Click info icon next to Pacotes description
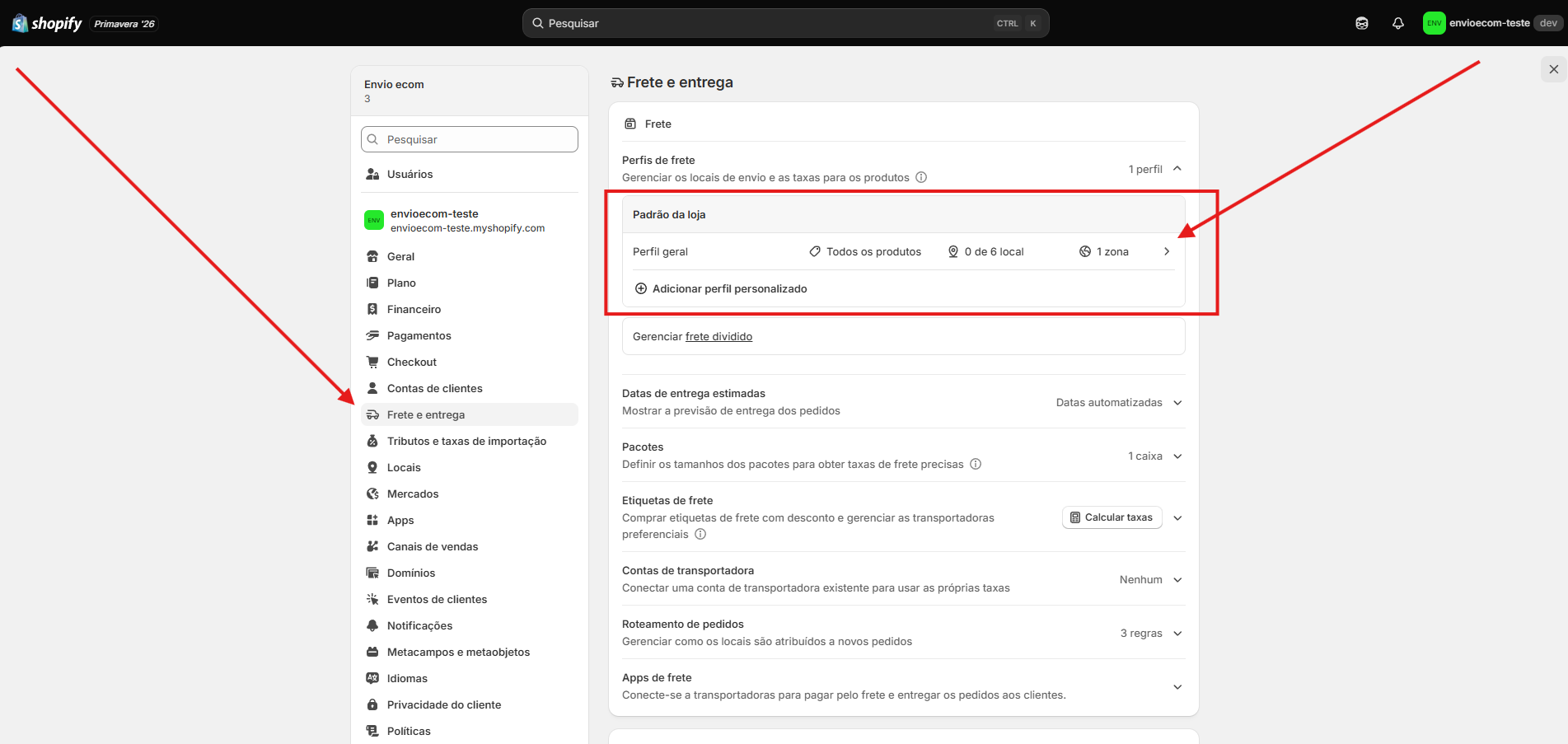1568x744 pixels. click(976, 464)
